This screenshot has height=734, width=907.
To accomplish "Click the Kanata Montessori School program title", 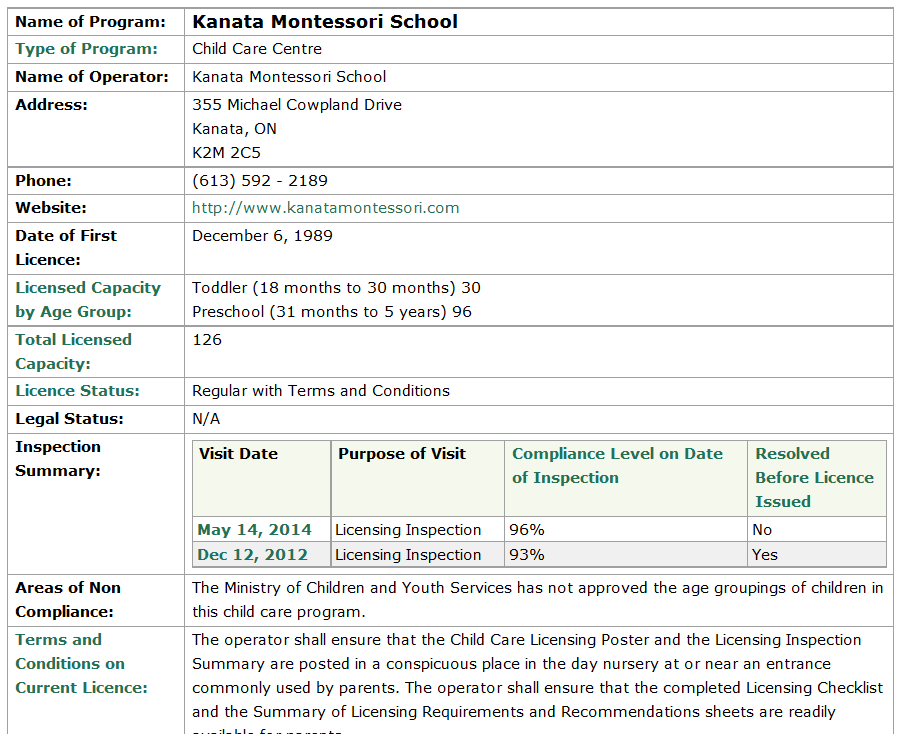I will coord(324,21).
